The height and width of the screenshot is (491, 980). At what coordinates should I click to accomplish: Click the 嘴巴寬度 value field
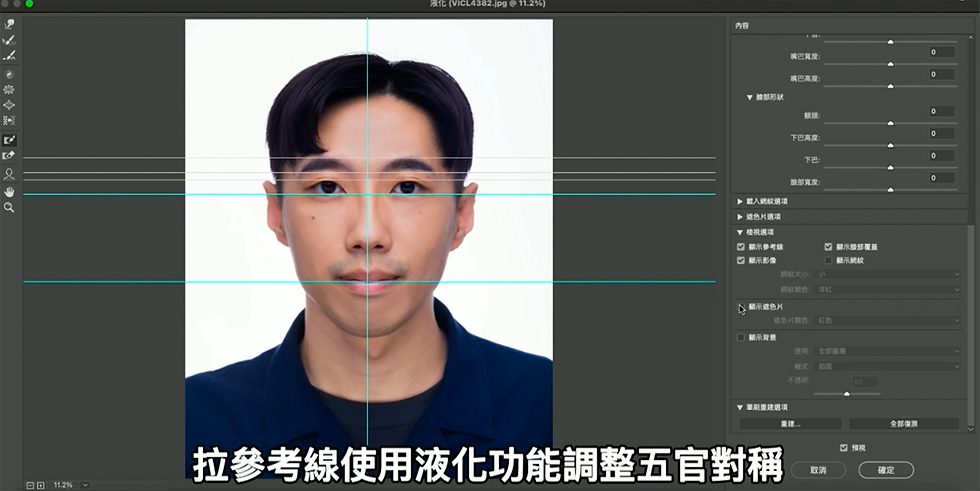[941, 52]
